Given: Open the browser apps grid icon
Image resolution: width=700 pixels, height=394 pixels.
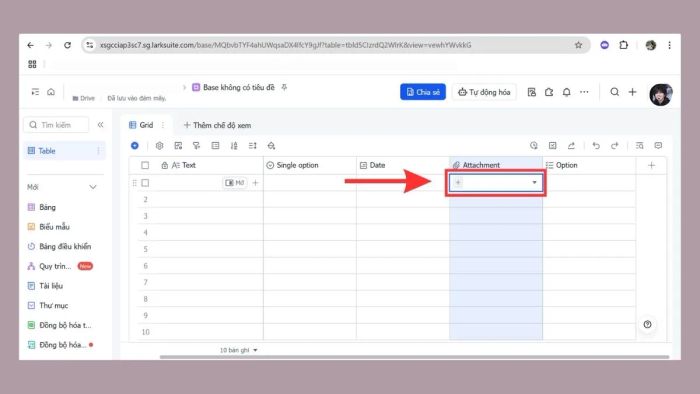Looking at the screenshot, I should (x=32, y=64).
